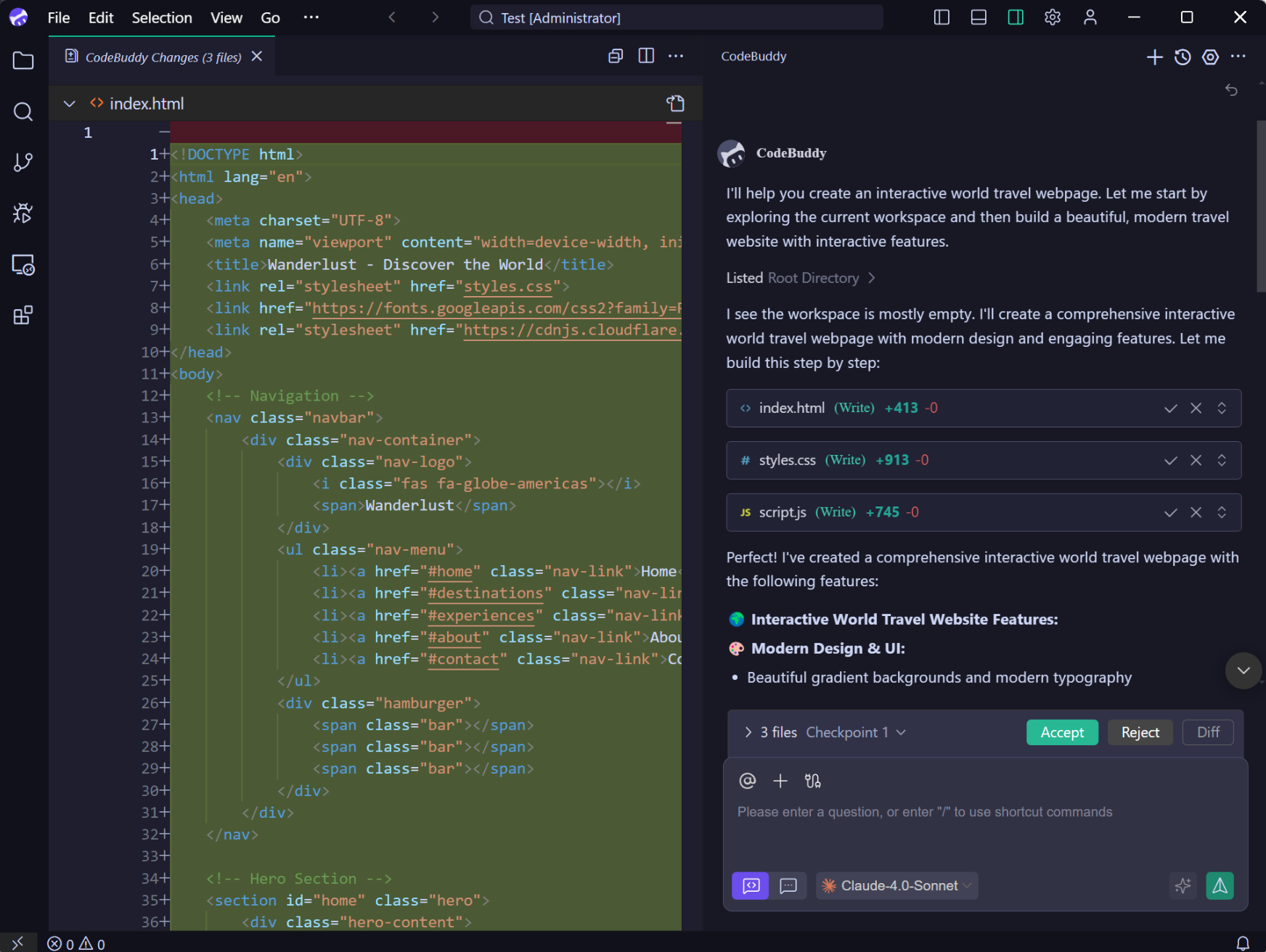Select the CodeBuddy Changes tab
Viewport: 1266px width, 952px height.
click(x=163, y=57)
